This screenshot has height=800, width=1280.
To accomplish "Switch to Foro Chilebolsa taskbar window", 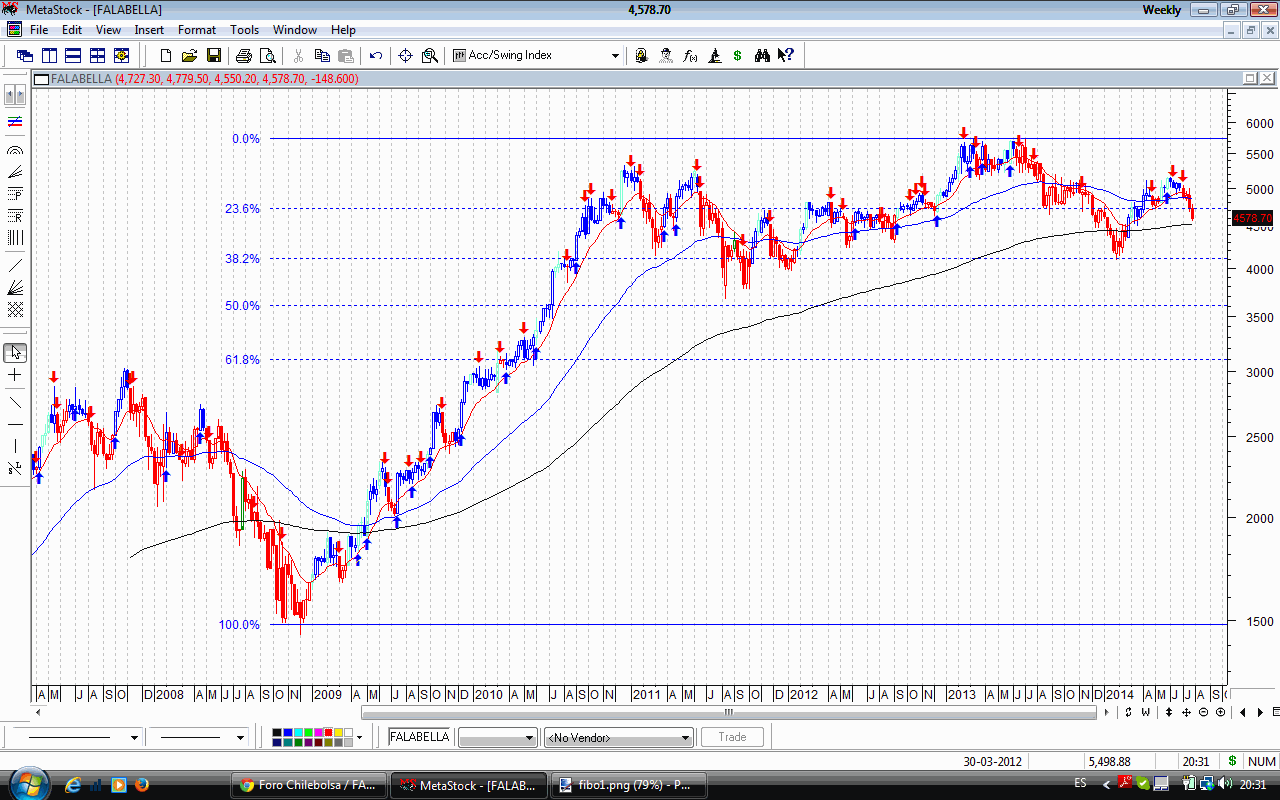I will [307, 785].
